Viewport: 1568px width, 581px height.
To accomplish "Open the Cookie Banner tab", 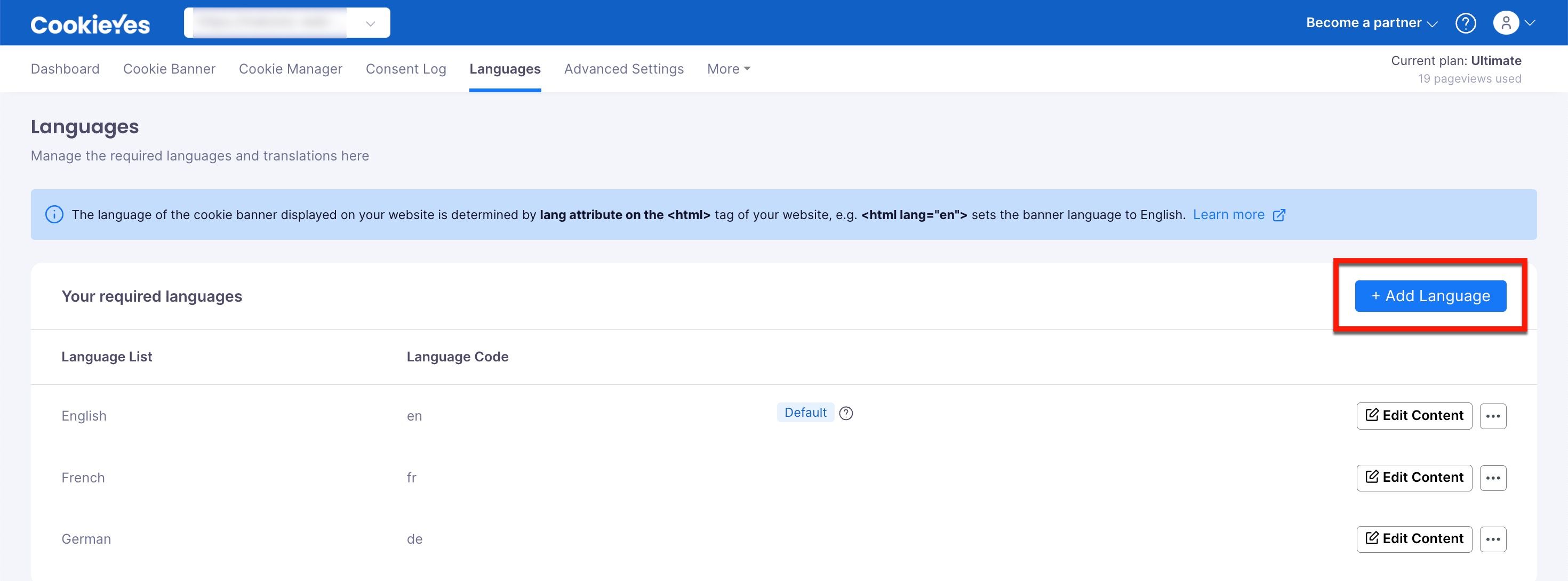I will 169,69.
